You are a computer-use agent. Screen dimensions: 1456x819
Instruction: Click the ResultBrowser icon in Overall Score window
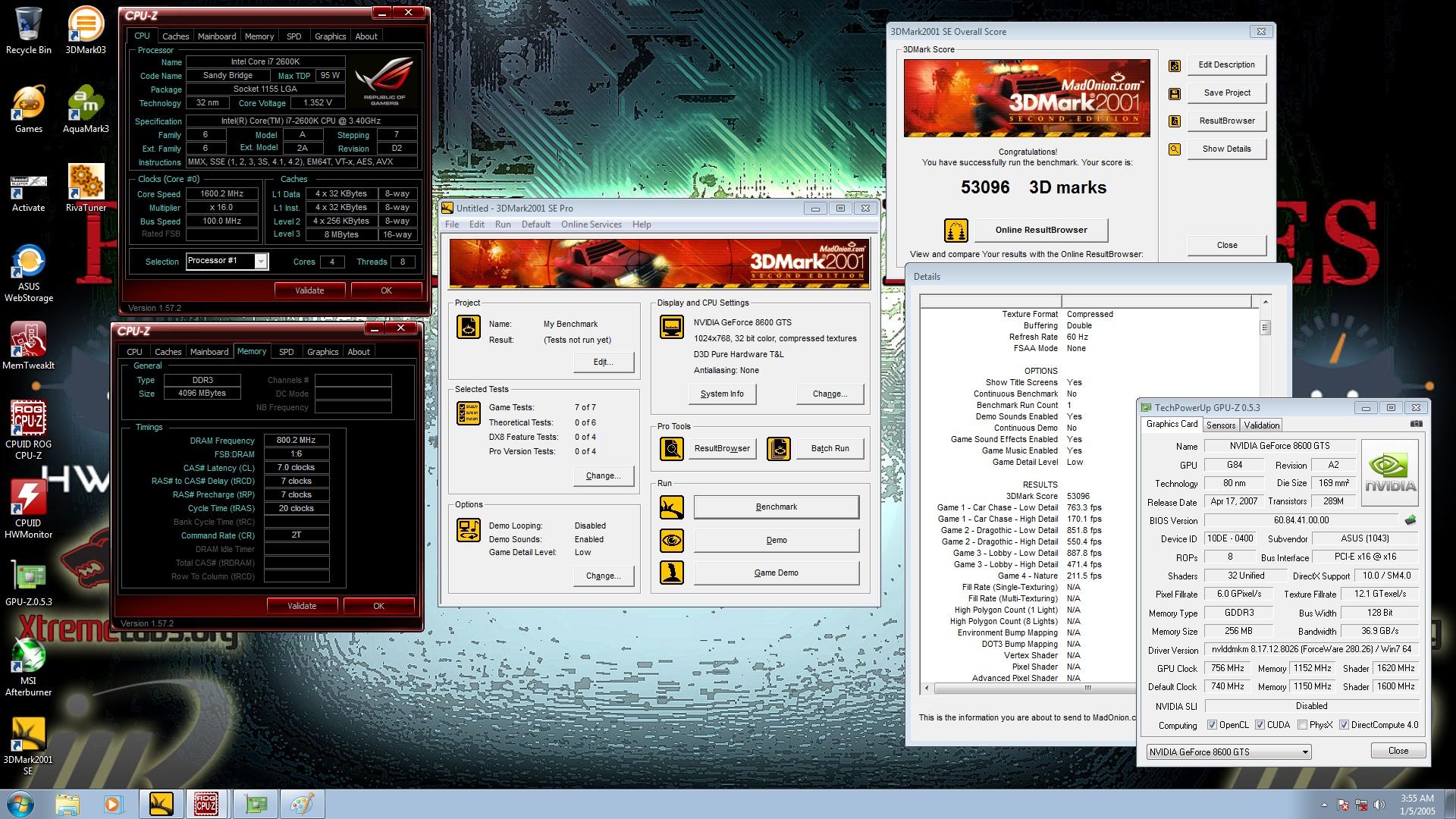click(x=1175, y=121)
